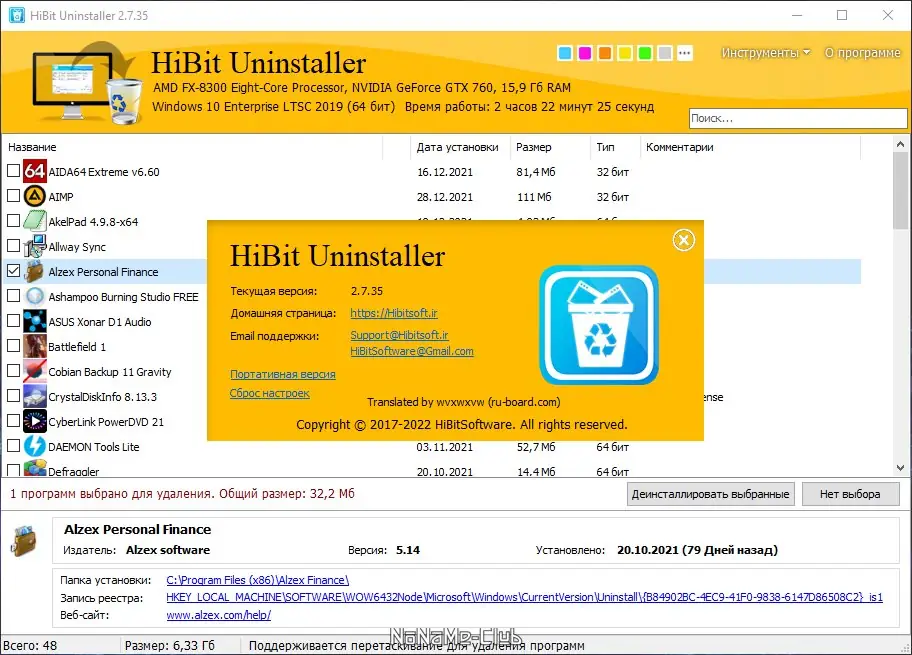Click the Allway Sync program icon
Image resolution: width=912 pixels, height=655 pixels.
35,246
